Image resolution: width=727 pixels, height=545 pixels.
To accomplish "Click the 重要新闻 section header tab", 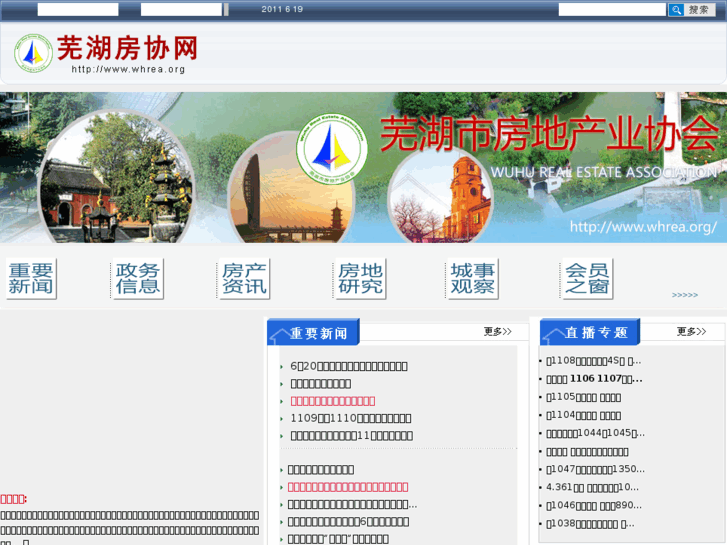I will 313,332.
